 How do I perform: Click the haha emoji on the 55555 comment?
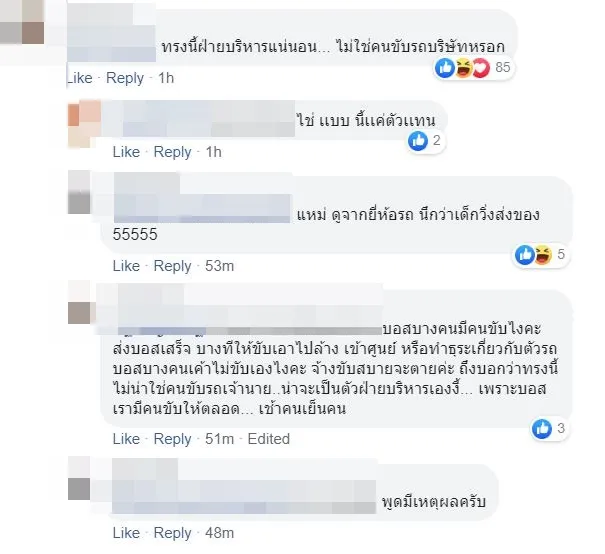click(x=543, y=255)
